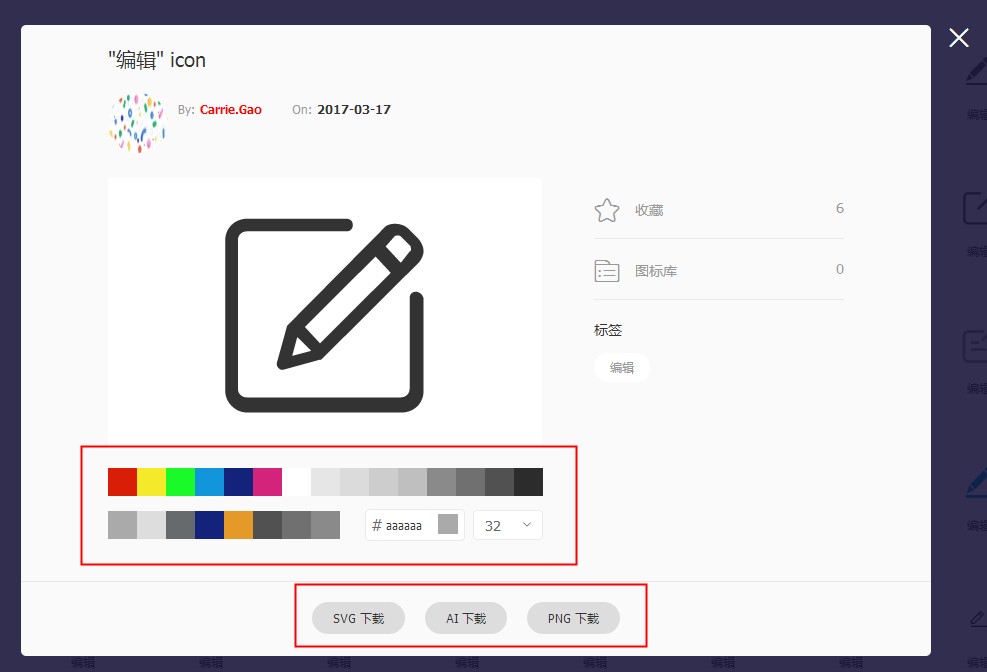This screenshot has height=672, width=987.
Task: Click the hex color input field
Action: point(402,525)
